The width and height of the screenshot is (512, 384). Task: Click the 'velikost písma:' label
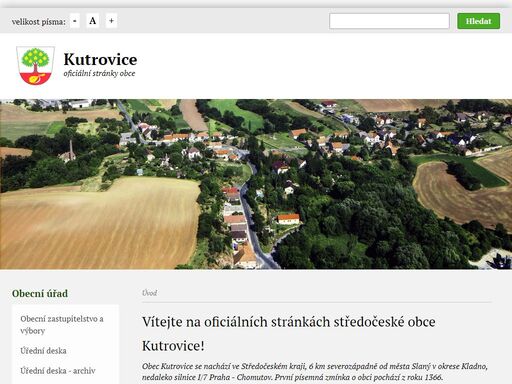(39, 22)
